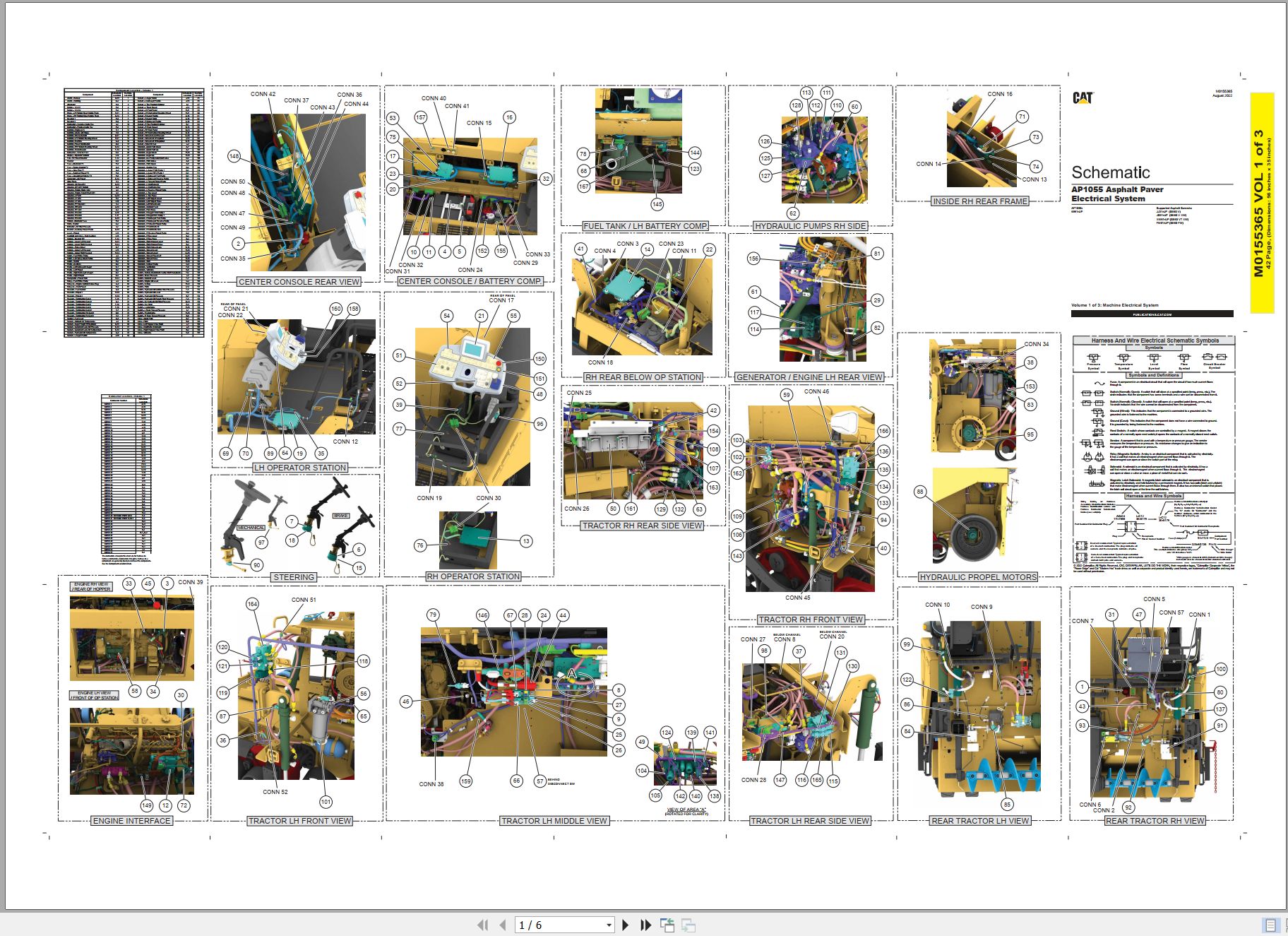Go to the previous page

pos(503,925)
